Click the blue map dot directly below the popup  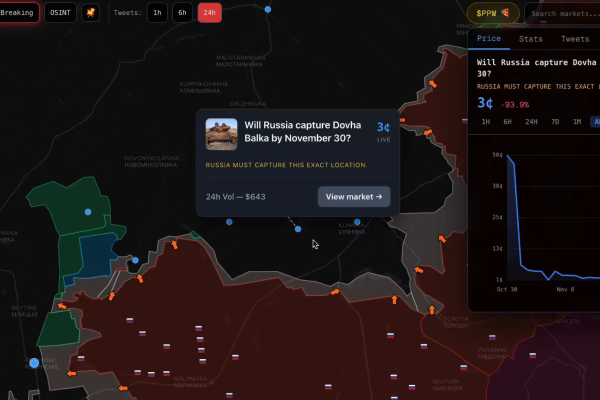tap(297, 229)
